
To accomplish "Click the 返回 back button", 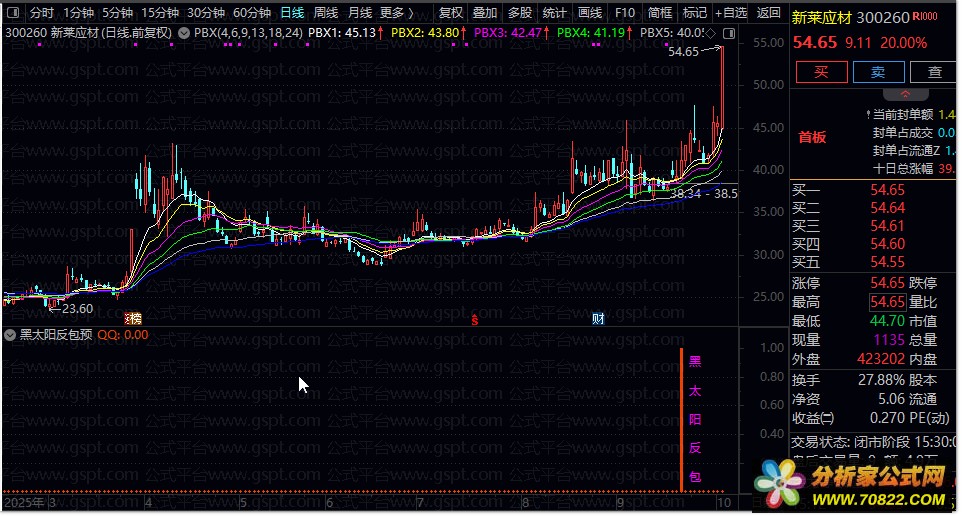I will point(768,13).
